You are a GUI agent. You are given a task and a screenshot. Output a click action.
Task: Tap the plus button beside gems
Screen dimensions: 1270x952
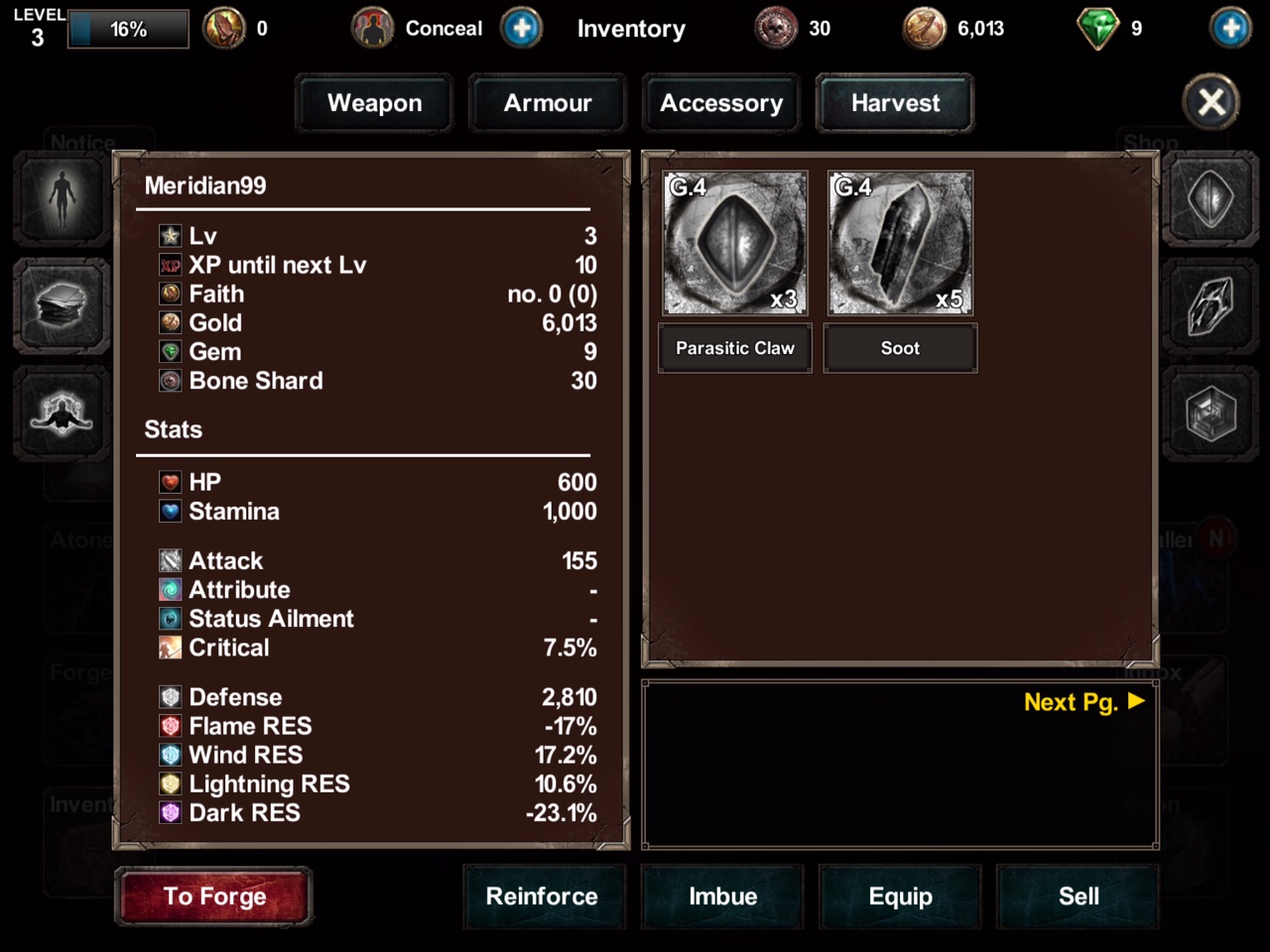point(1230,28)
